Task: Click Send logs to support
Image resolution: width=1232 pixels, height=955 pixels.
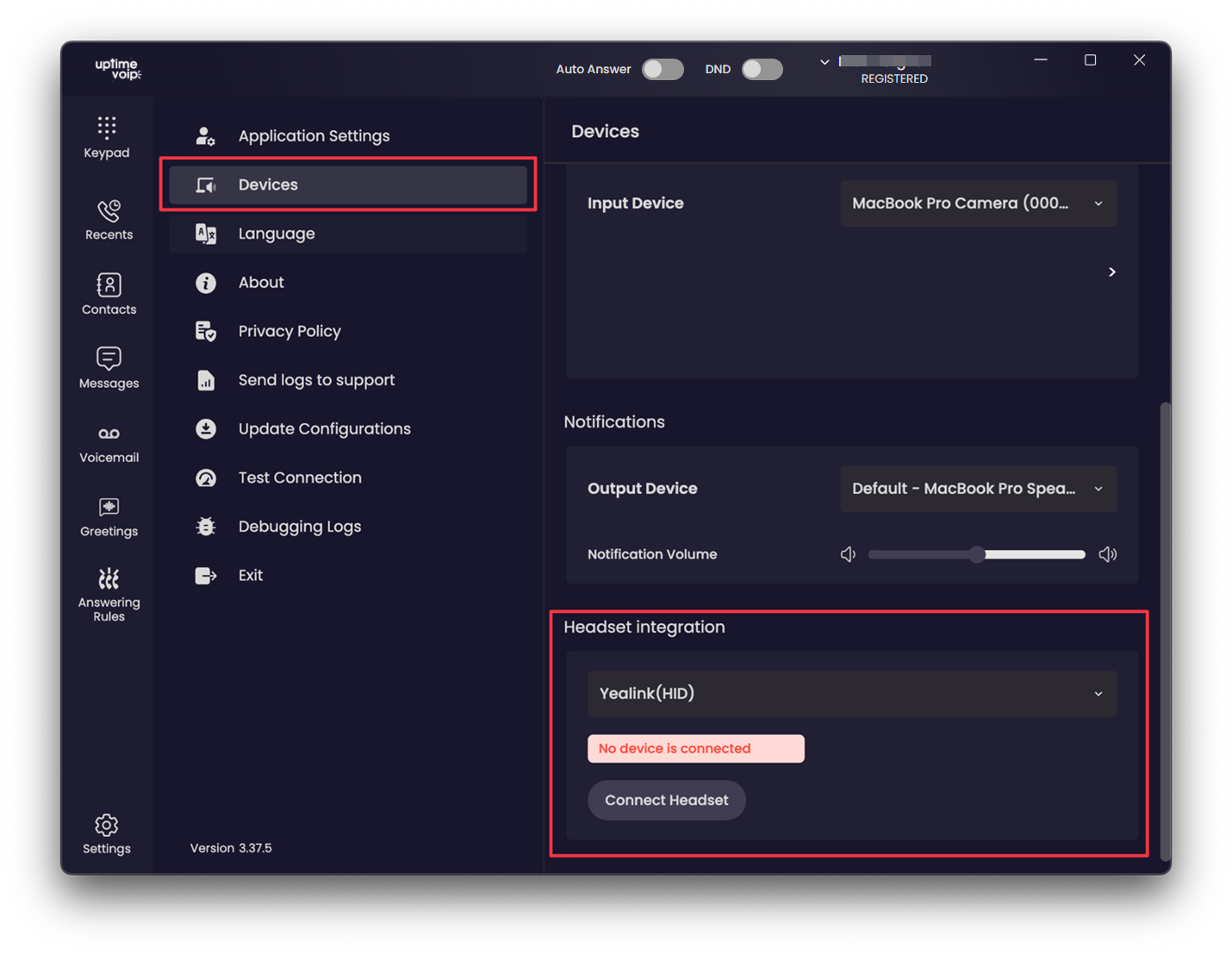Action: 316,380
